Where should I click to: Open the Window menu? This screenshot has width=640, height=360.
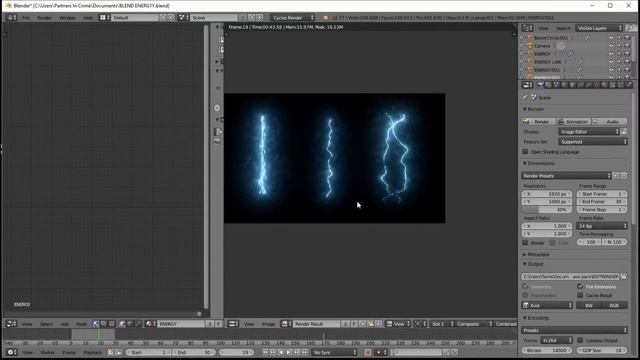(67, 18)
